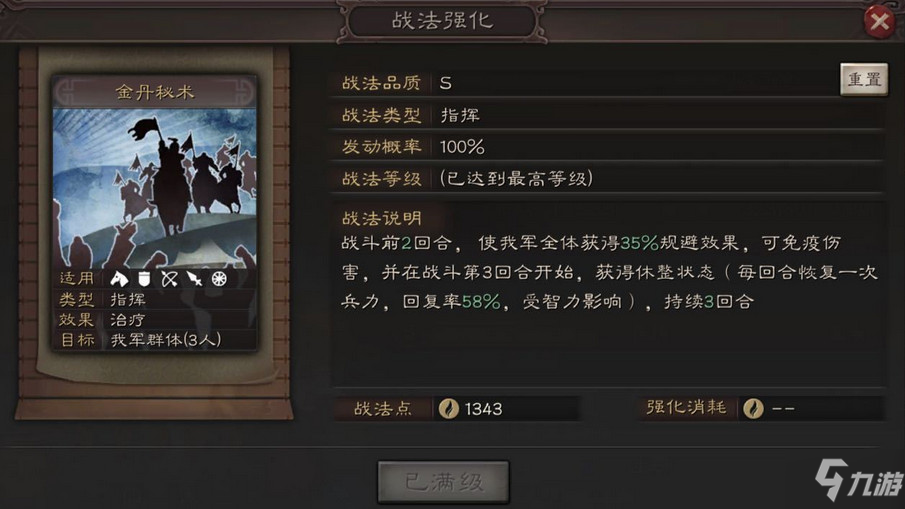
Task: Click the 目标 我军群体(3人) row
Action: [x=154, y=340]
